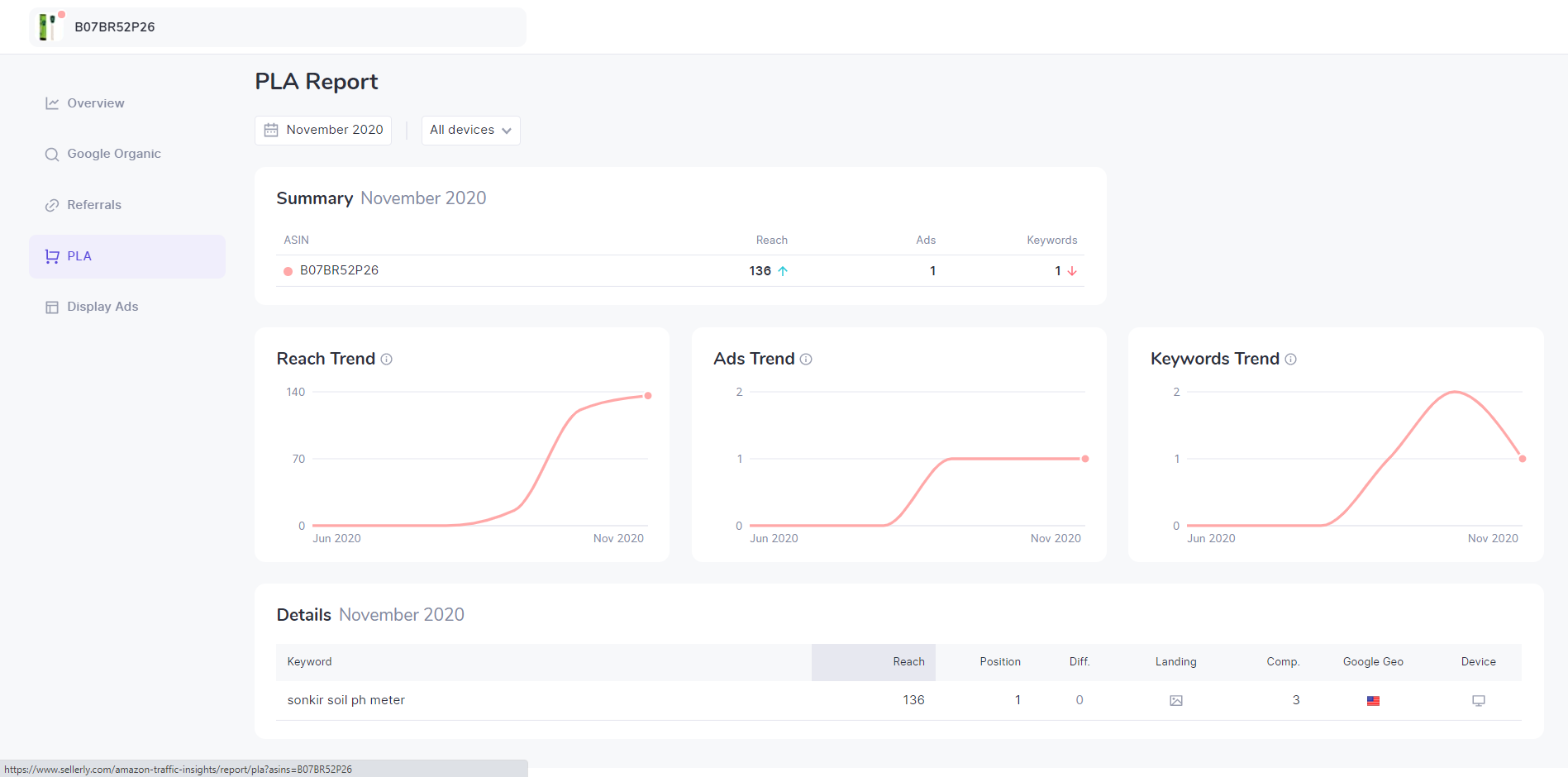The height and width of the screenshot is (777, 1568).
Task: Click the Google Geo column header
Action: (1373, 662)
